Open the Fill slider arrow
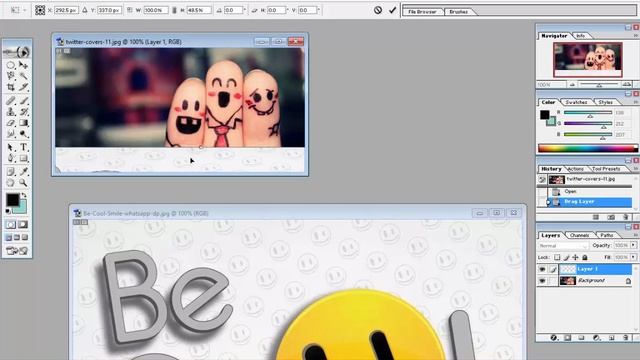Screen dimensions: 640x360 pyautogui.click(x=633, y=257)
